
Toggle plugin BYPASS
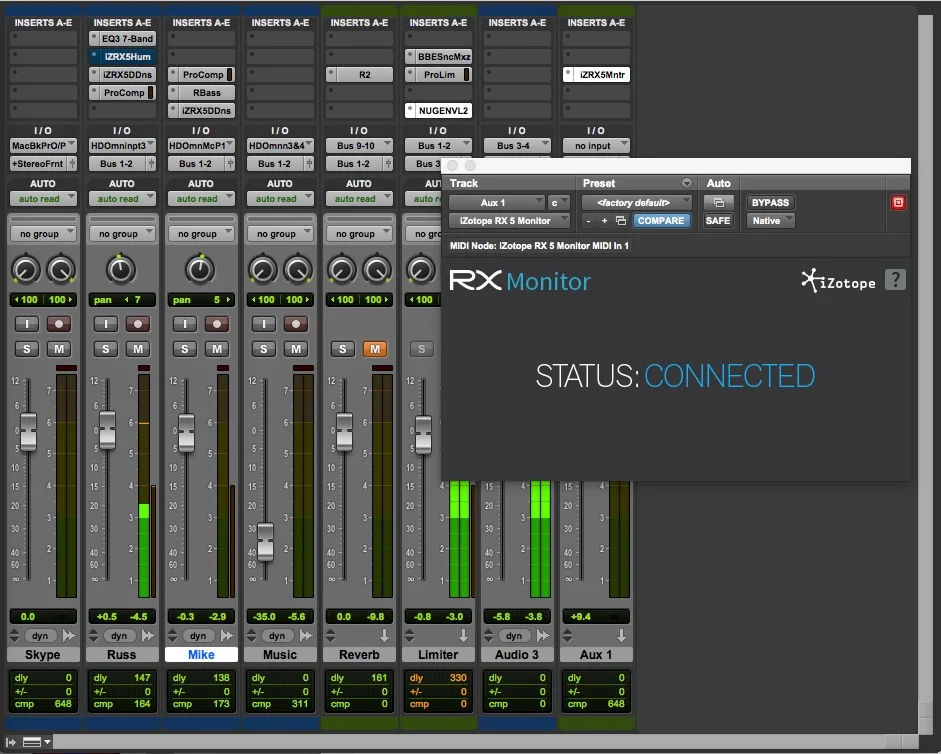(770, 202)
